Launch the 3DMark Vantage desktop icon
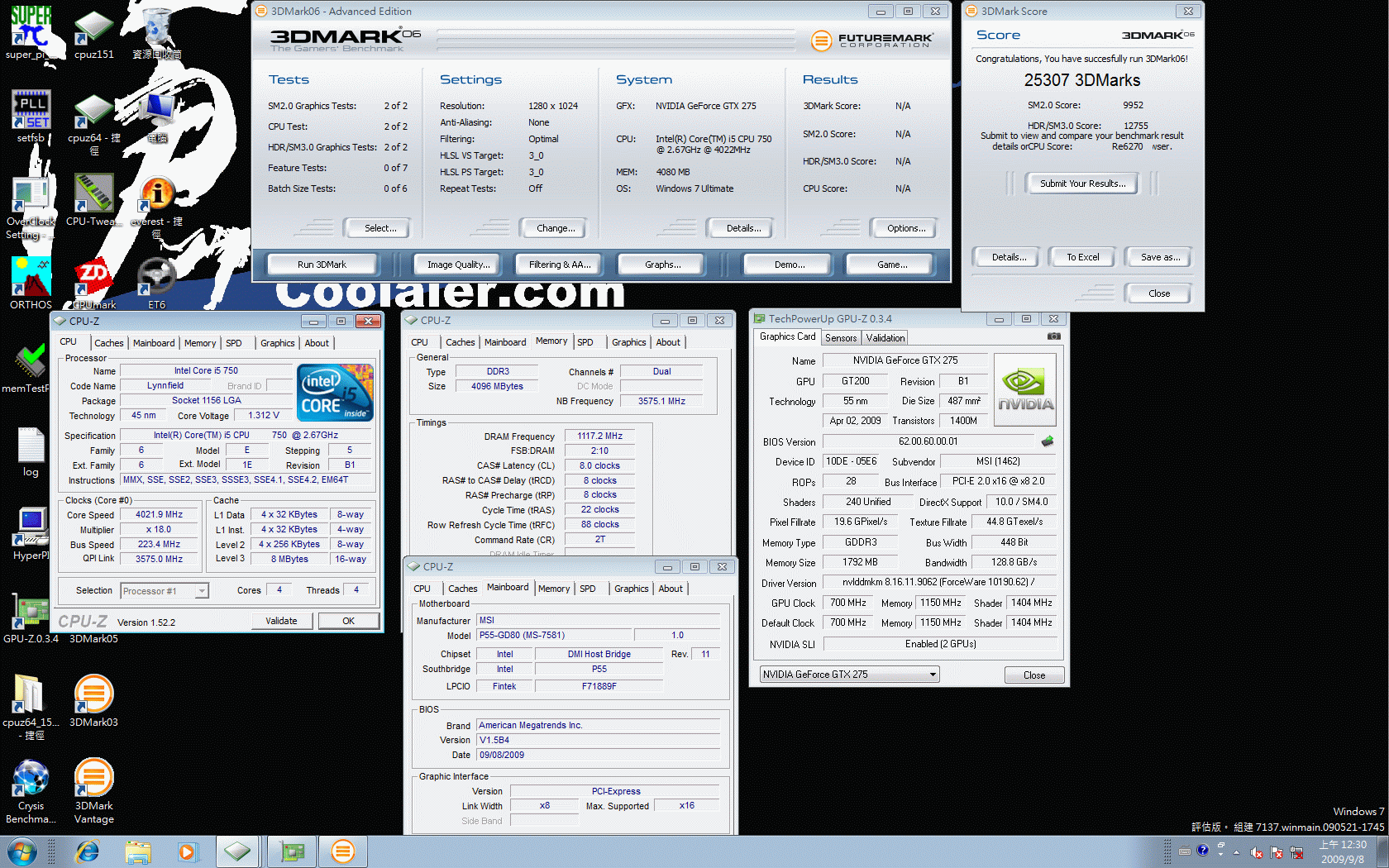 [93, 791]
